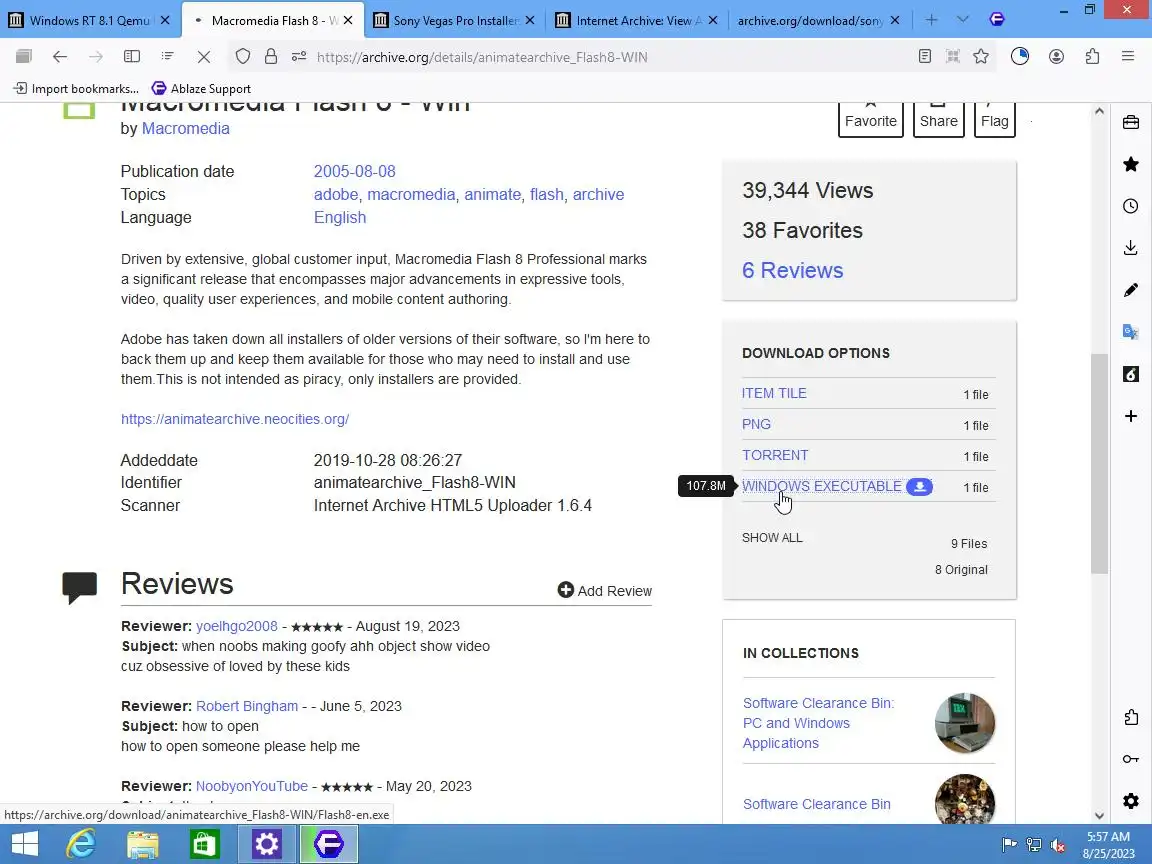This screenshot has width=1152, height=864.
Task: Open Ablaze Support bookmark
Action: 201,88
